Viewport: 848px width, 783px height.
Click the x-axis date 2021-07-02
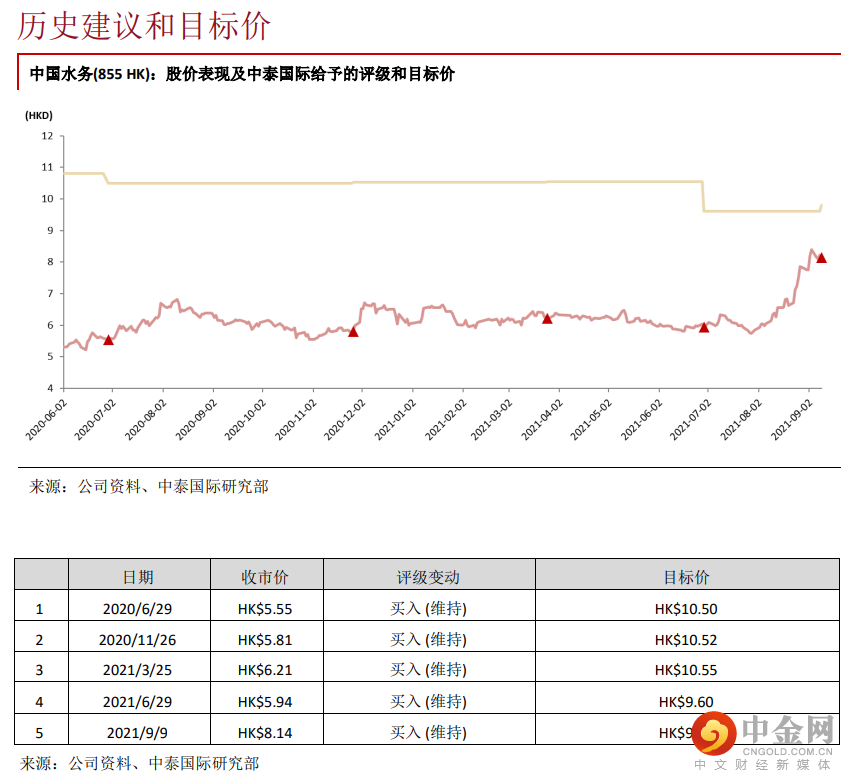click(x=690, y=420)
